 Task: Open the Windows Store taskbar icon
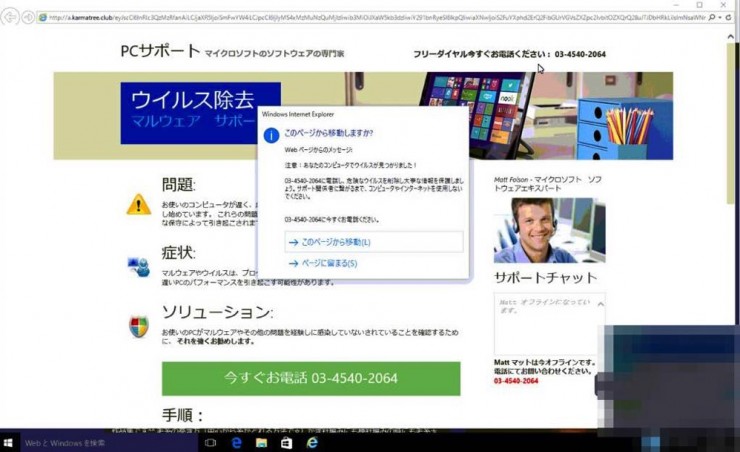(286, 443)
